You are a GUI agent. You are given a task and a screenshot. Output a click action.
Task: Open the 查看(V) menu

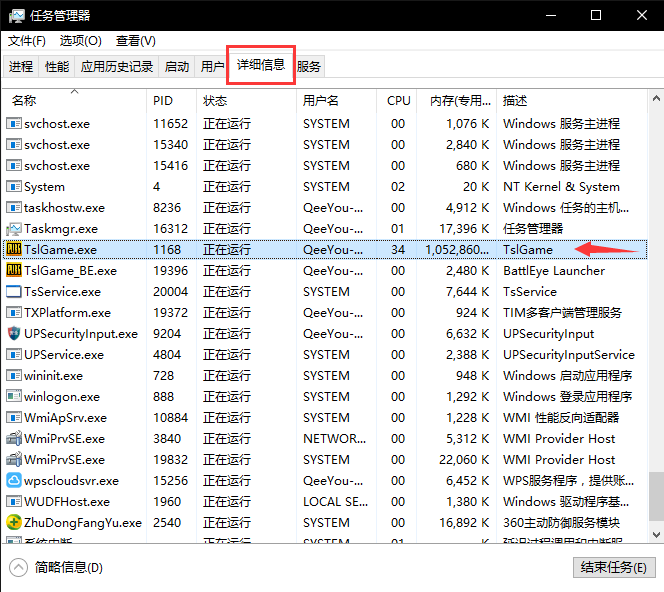tap(136, 41)
